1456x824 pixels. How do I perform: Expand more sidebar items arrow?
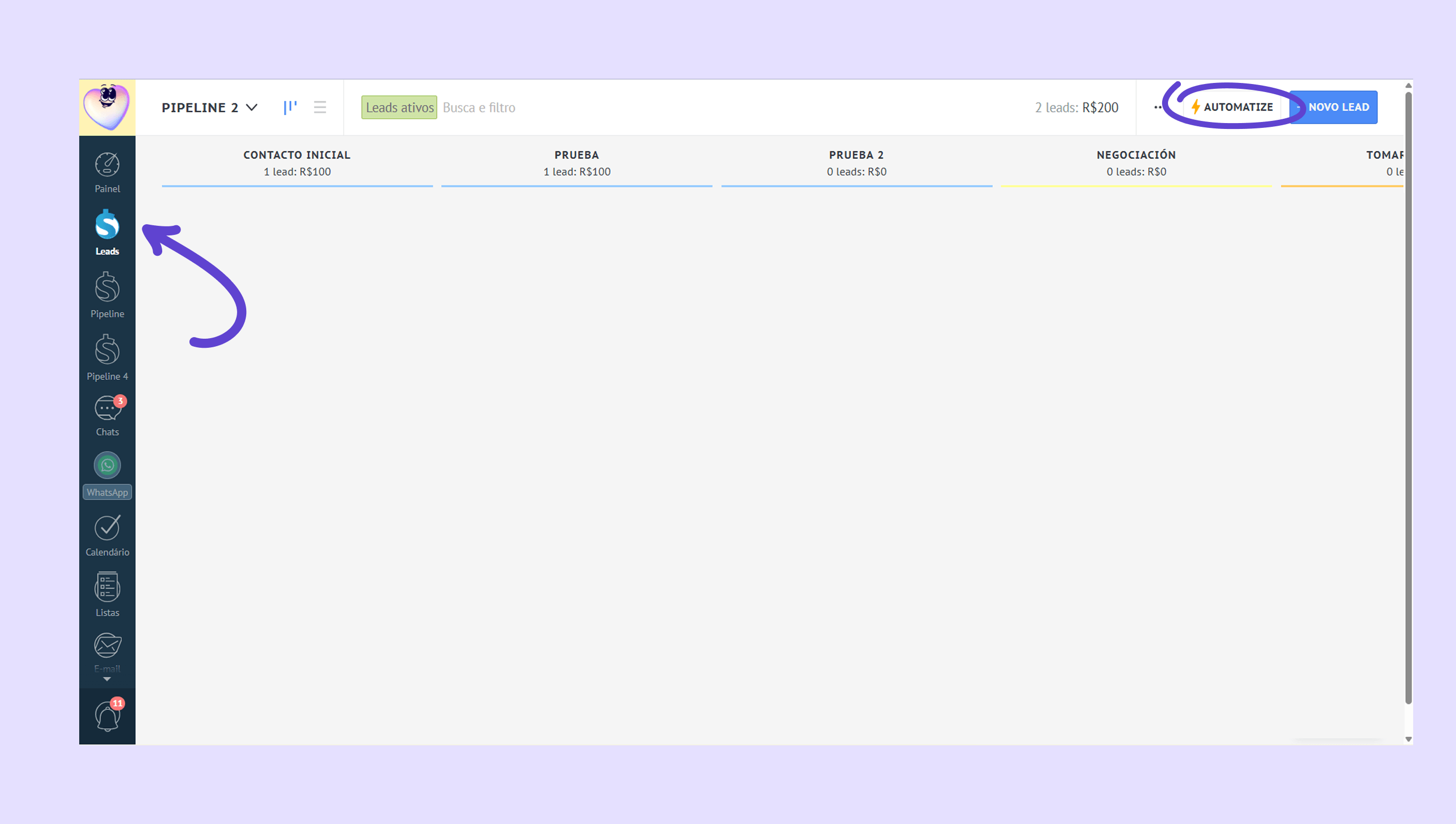click(107, 679)
